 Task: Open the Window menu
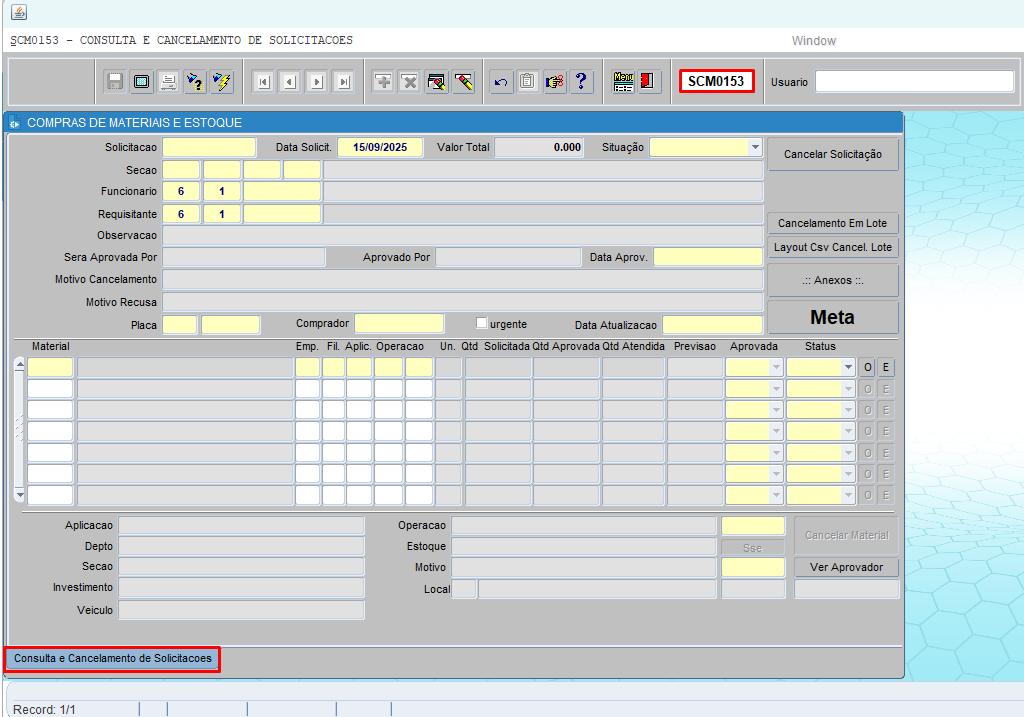(813, 41)
